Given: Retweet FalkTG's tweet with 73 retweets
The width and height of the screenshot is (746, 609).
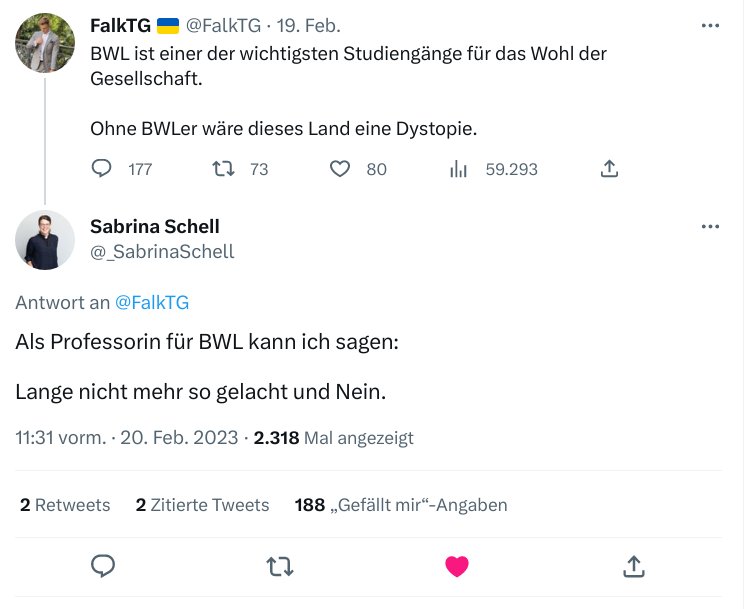Looking at the screenshot, I should click(225, 169).
